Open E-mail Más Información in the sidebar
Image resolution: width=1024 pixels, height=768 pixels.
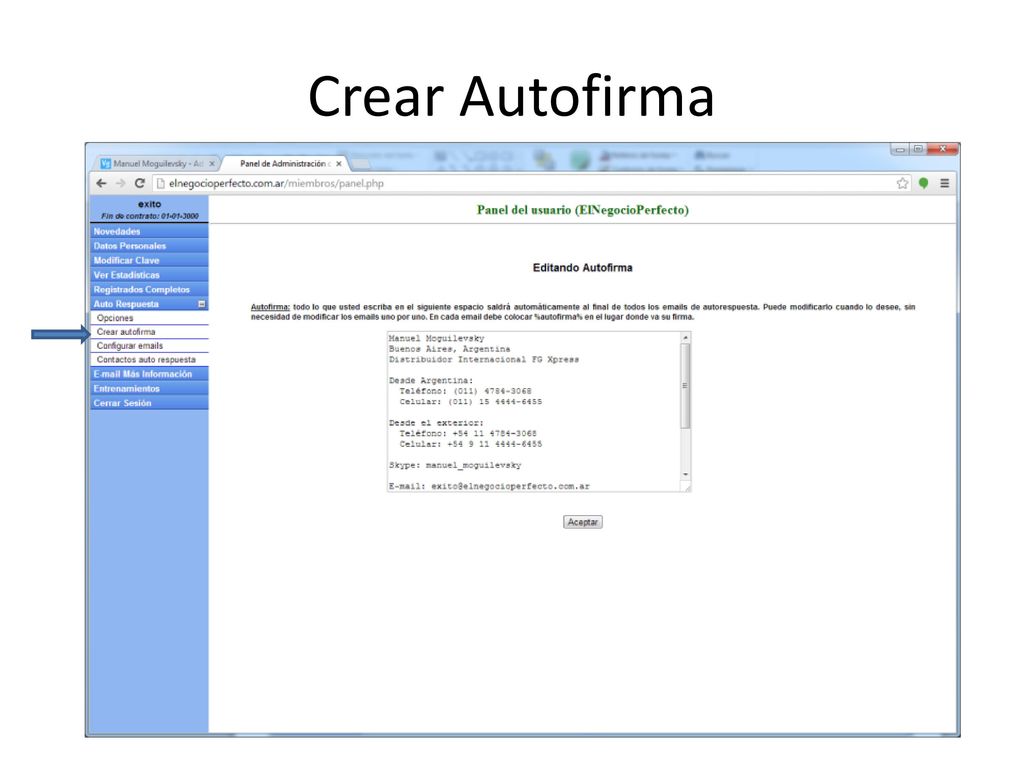tap(149, 374)
